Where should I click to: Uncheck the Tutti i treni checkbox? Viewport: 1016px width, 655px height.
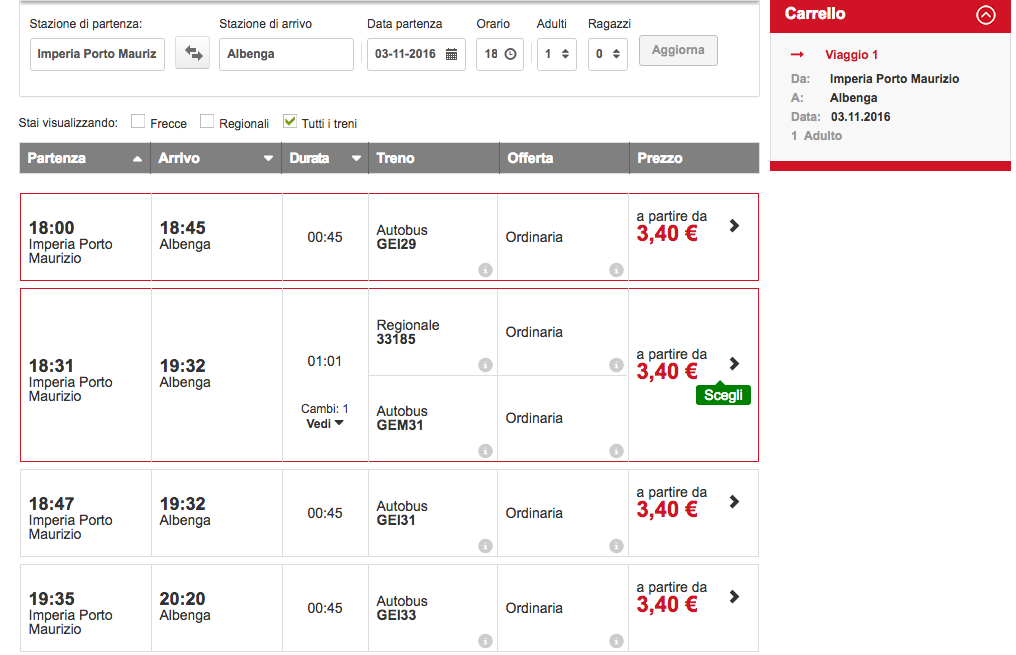tap(290, 122)
